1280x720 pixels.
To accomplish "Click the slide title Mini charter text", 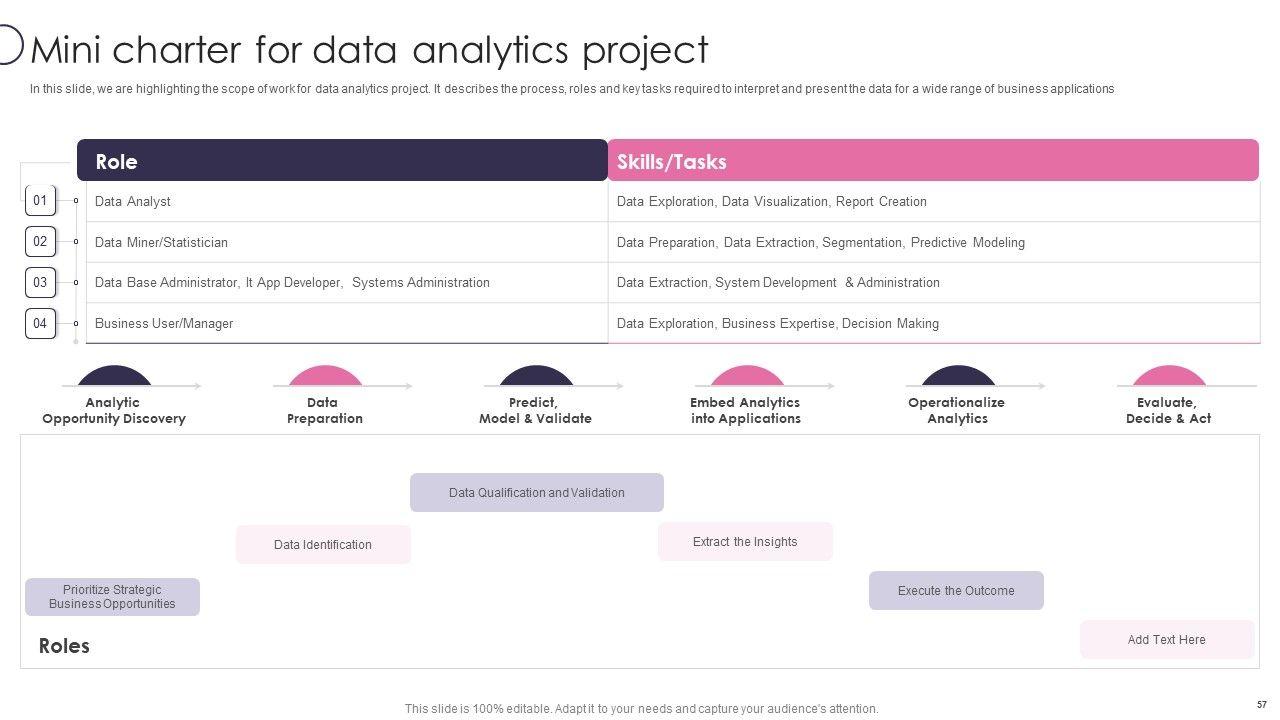I will [x=370, y=49].
